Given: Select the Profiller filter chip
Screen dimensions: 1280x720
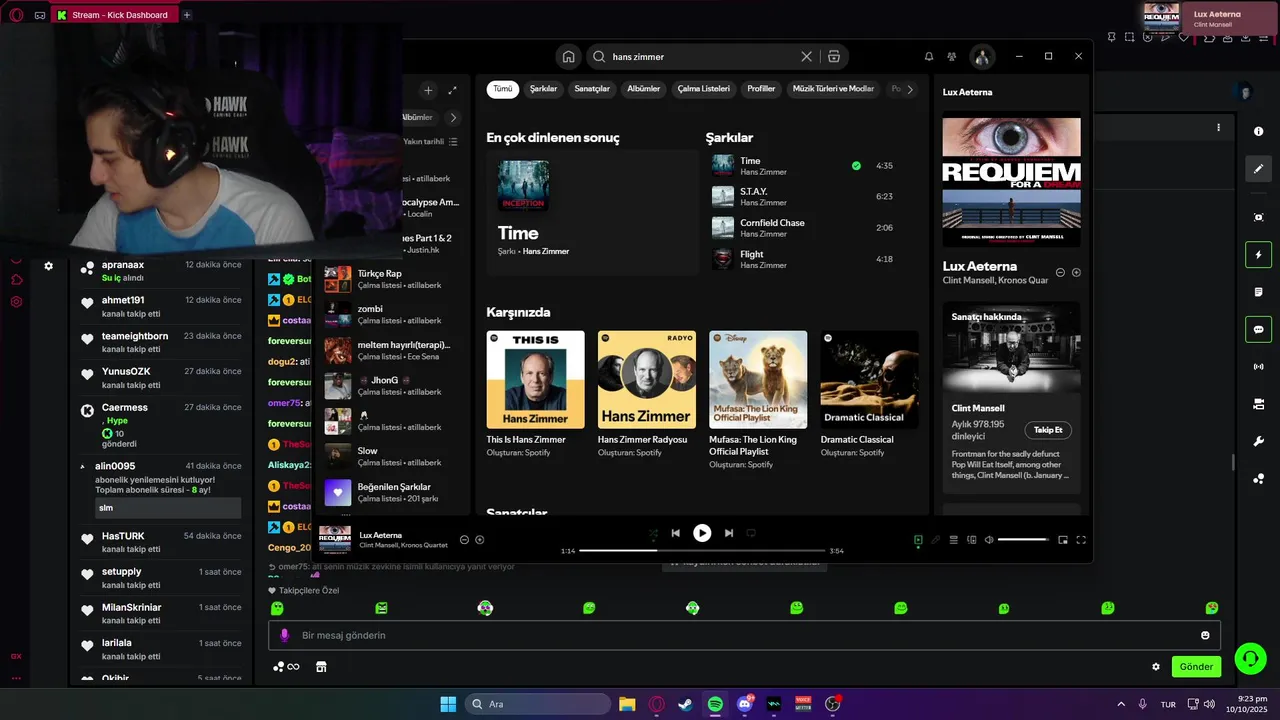Looking at the screenshot, I should coord(761,89).
